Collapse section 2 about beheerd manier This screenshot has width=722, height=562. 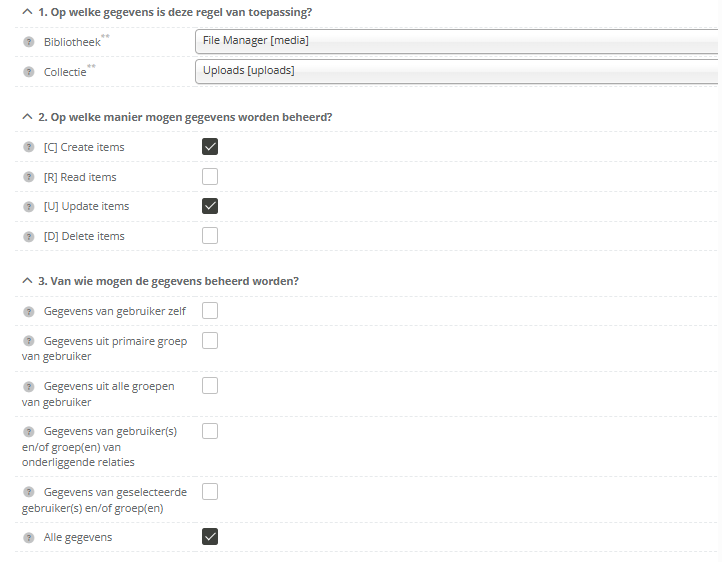[26, 117]
